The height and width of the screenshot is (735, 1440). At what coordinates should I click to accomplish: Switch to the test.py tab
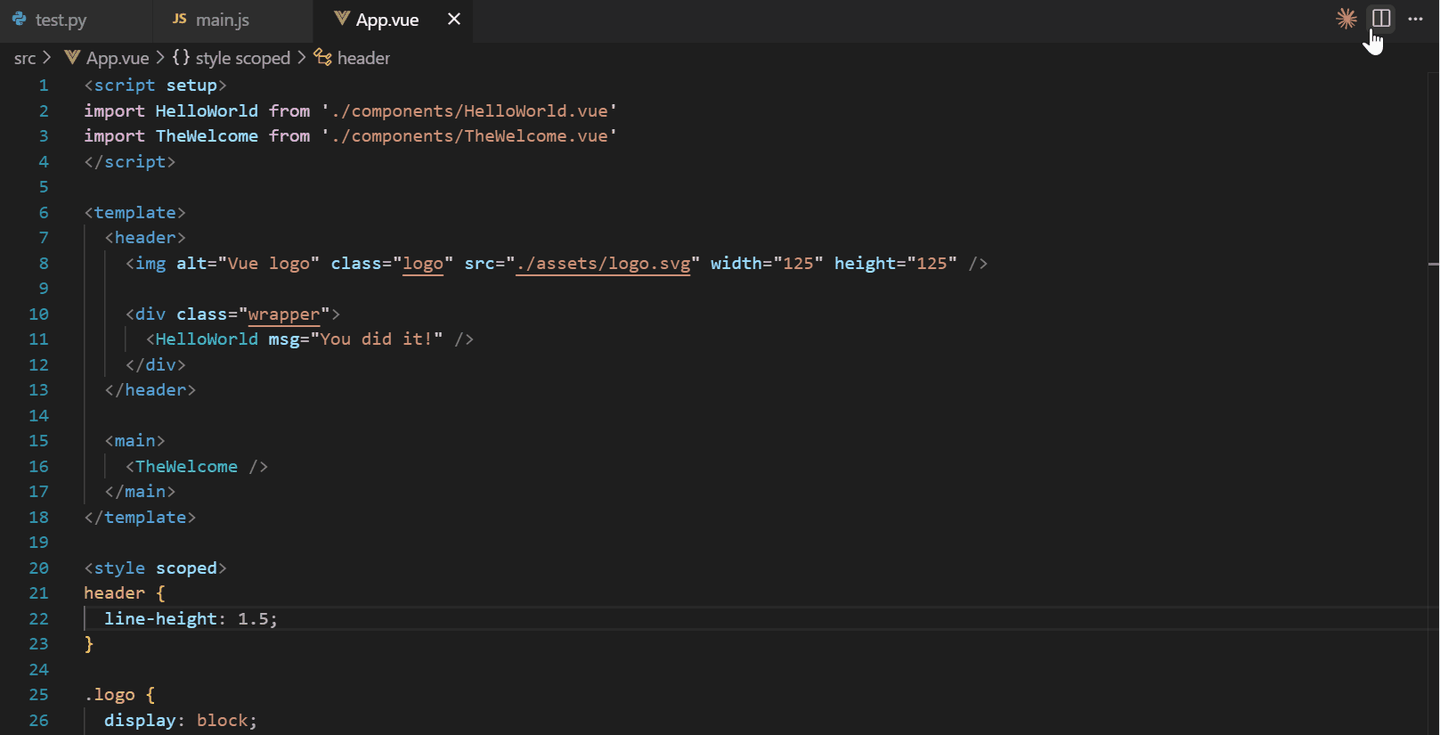(x=61, y=20)
